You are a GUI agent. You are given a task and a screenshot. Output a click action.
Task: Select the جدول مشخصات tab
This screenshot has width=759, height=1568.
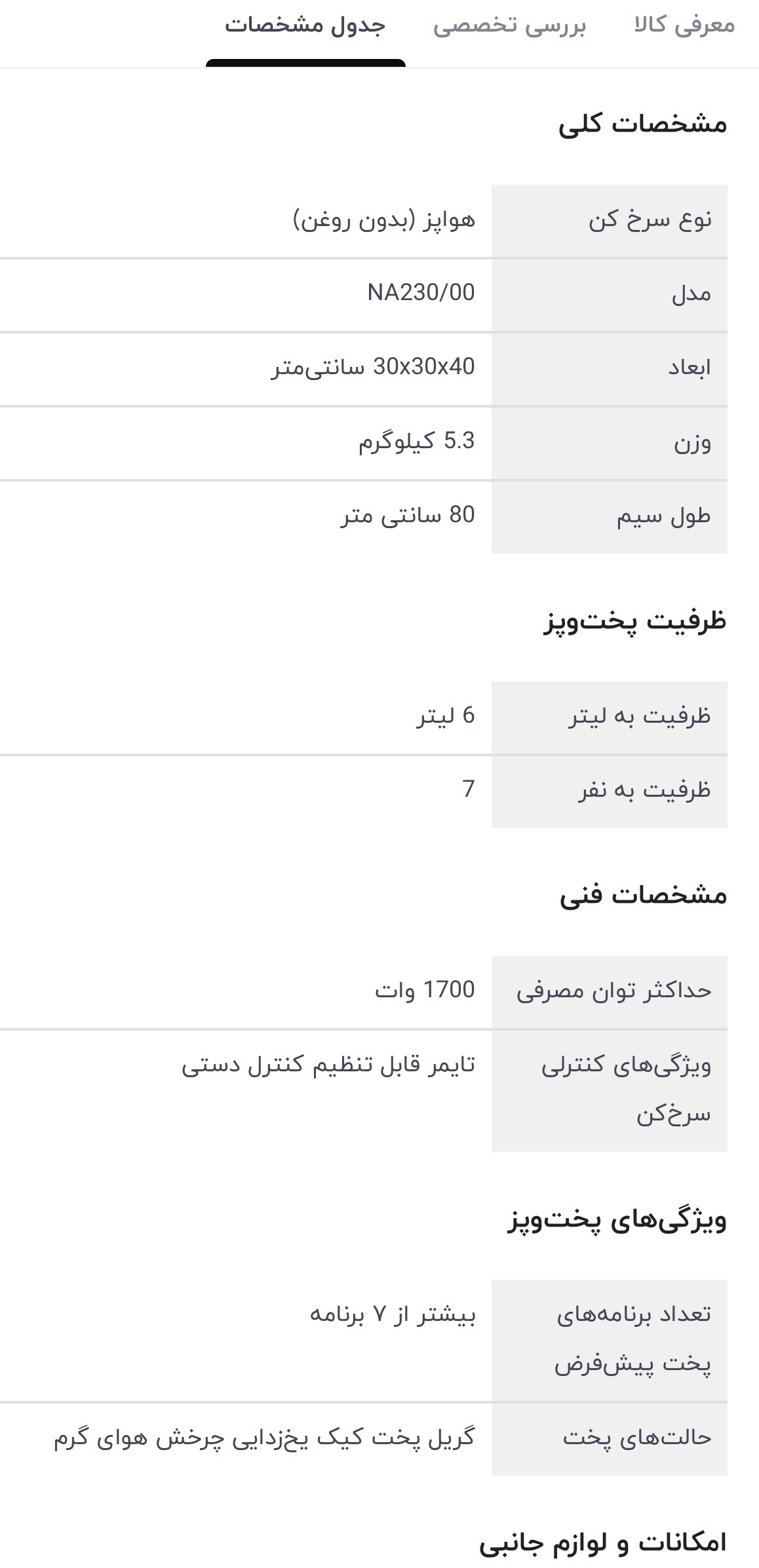pos(305,26)
